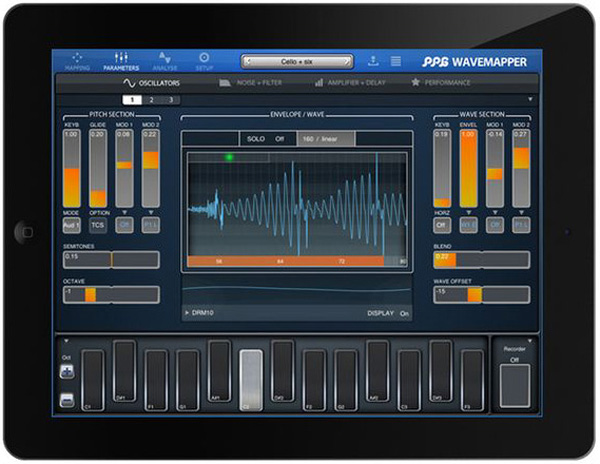The height and width of the screenshot is (464, 600).
Task: Raise keyboard octave with plus button
Action: tap(67, 371)
